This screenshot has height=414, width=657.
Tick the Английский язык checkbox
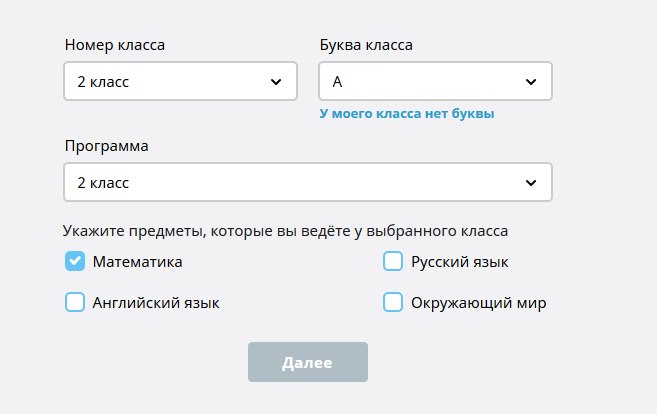pyautogui.click(x=74, y=302)
